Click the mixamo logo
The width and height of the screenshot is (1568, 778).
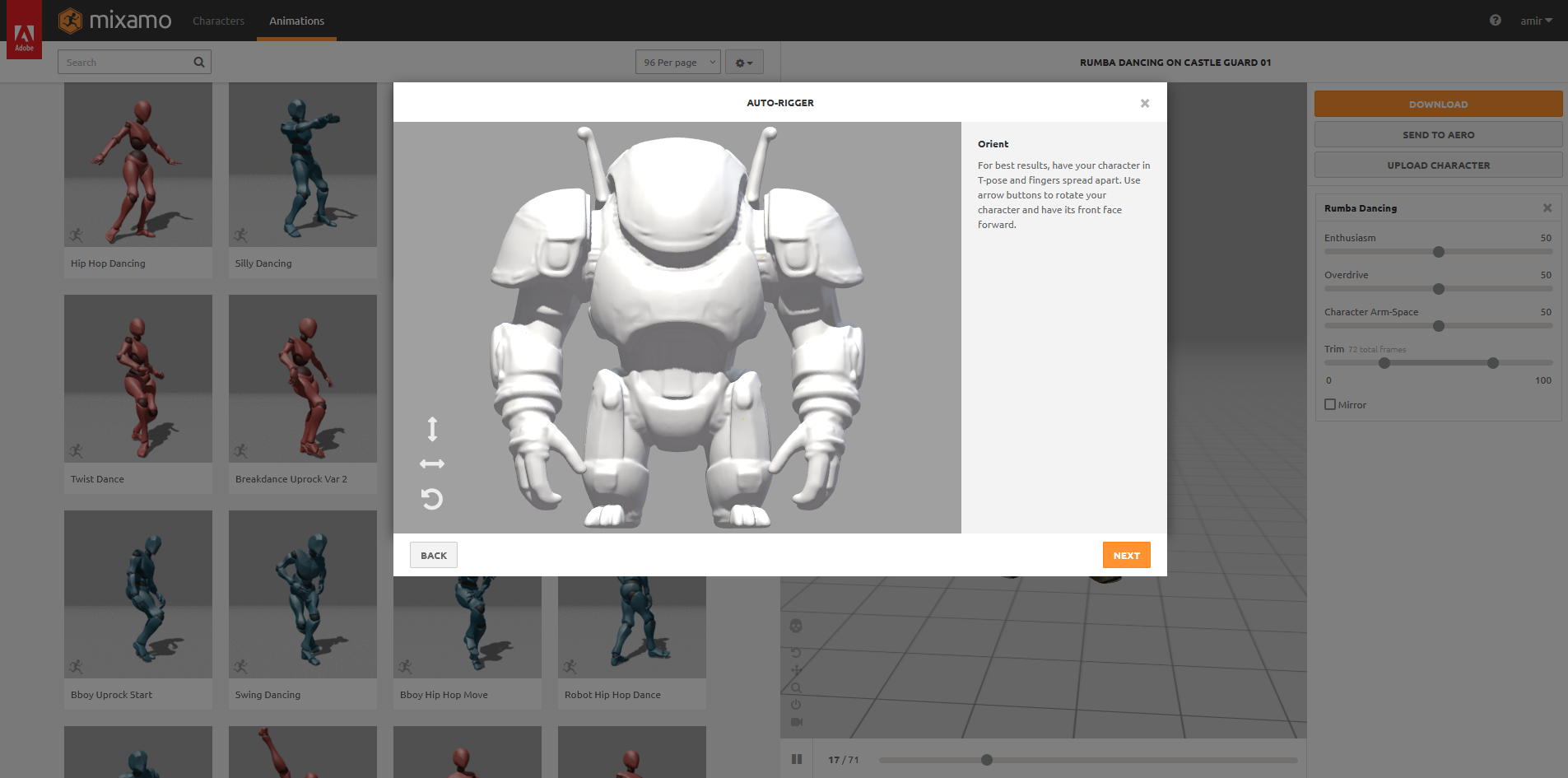[115, 21]
